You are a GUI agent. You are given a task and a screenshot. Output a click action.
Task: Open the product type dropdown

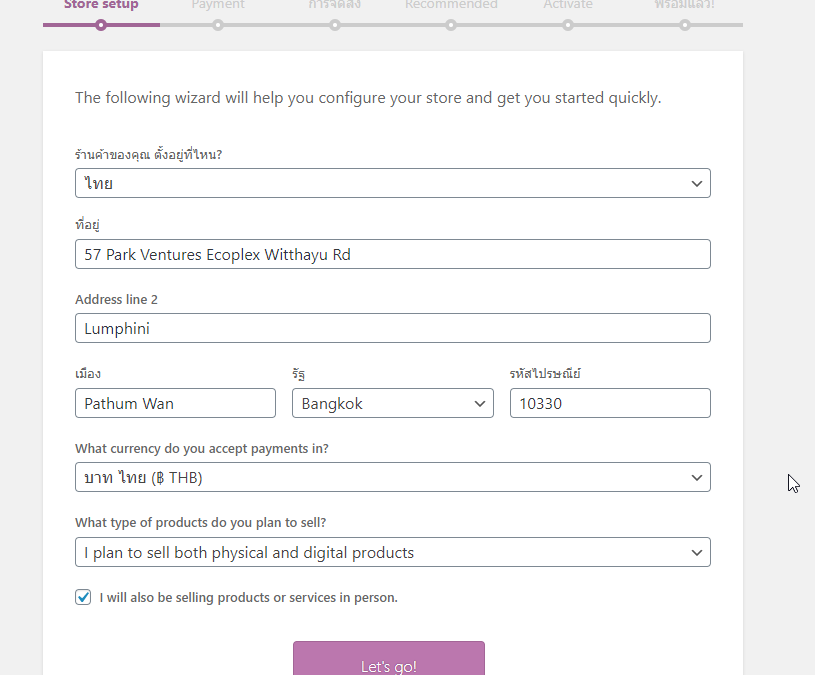coord(392,552)
